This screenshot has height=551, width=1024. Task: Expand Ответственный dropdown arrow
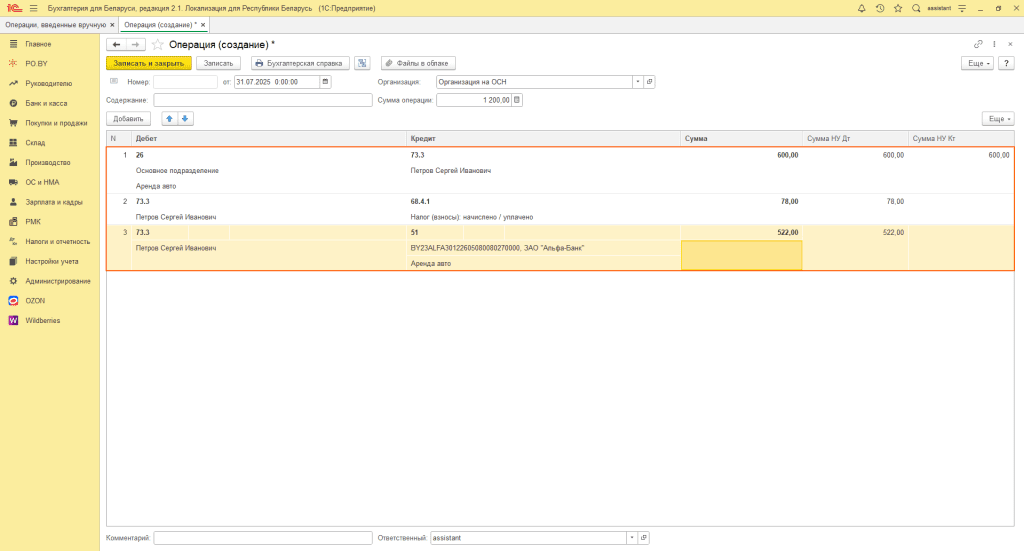(x=632, y=538)
